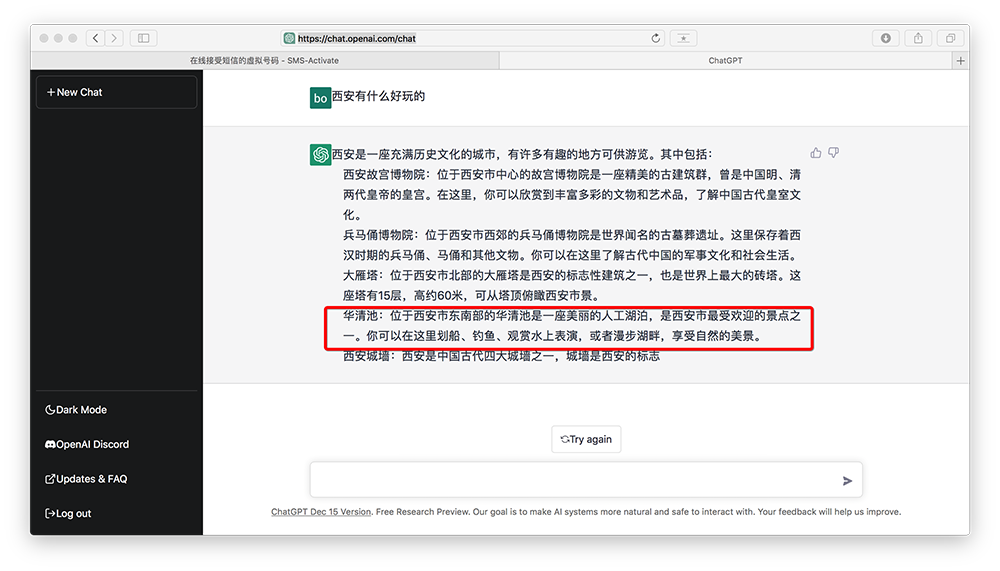Image resolution: width=1000 pixels, height=571 pixels.
Task: Enable Dark Mode in the sidebar
Action: [76, 410]
